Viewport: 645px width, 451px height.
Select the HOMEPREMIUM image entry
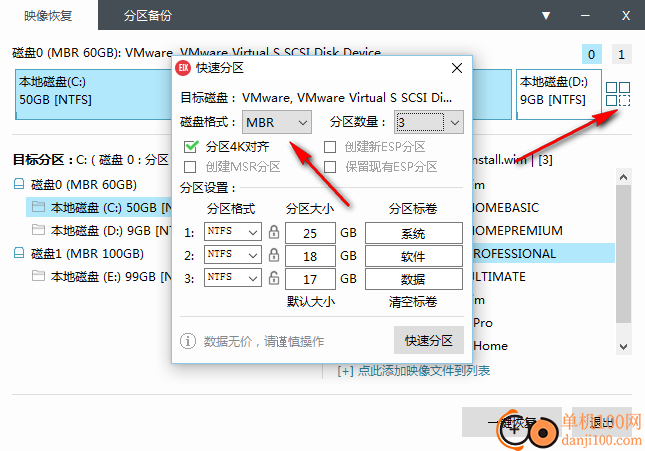[x=517, y=230]
